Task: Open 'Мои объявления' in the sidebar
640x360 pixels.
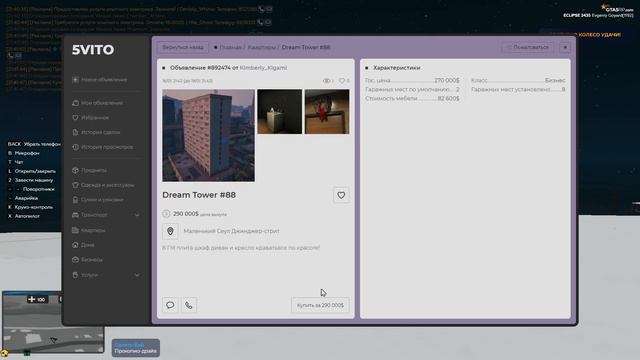Action: click(x=98, y=103)
